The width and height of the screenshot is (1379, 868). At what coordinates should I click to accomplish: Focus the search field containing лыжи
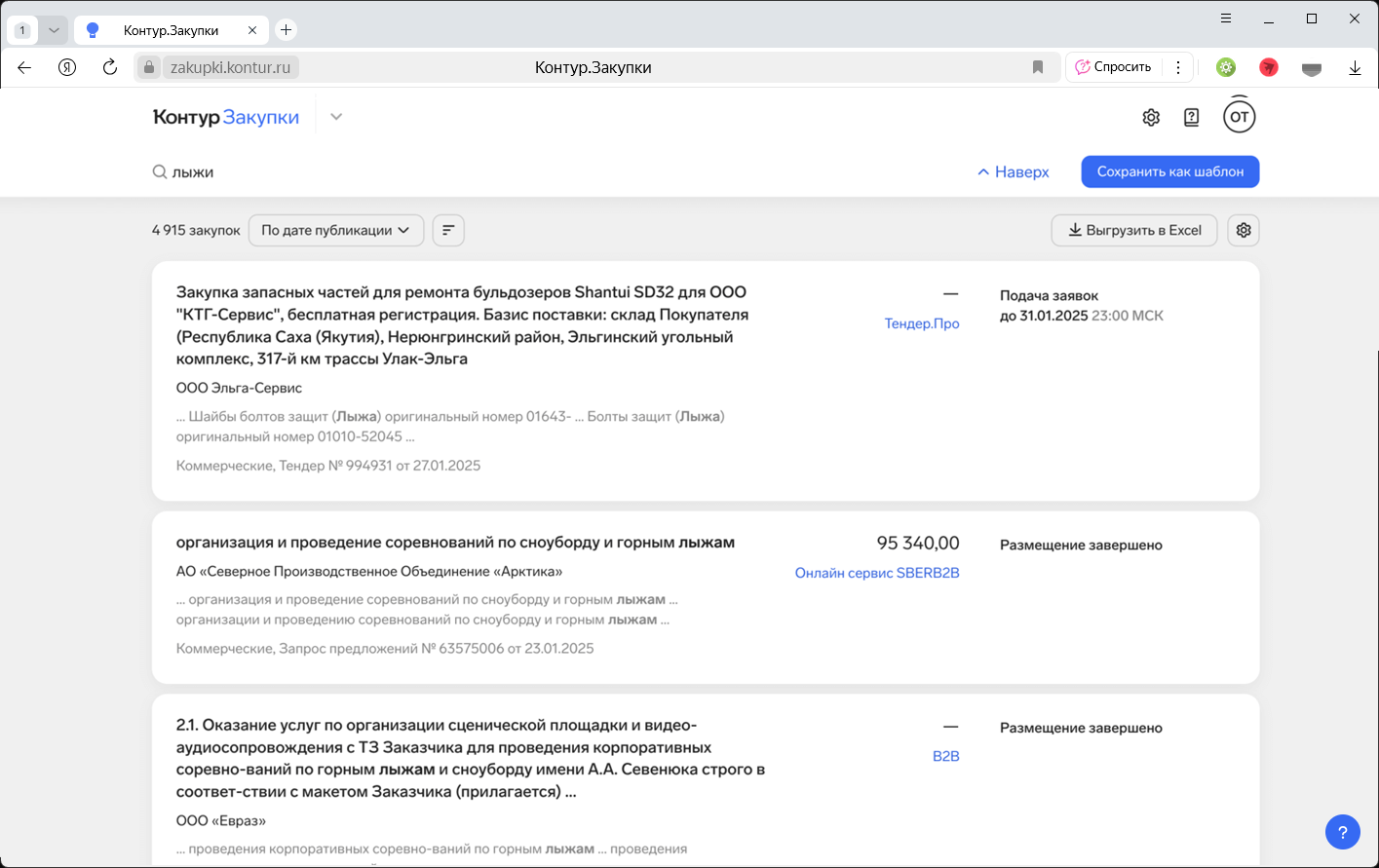tap(555, 171)
